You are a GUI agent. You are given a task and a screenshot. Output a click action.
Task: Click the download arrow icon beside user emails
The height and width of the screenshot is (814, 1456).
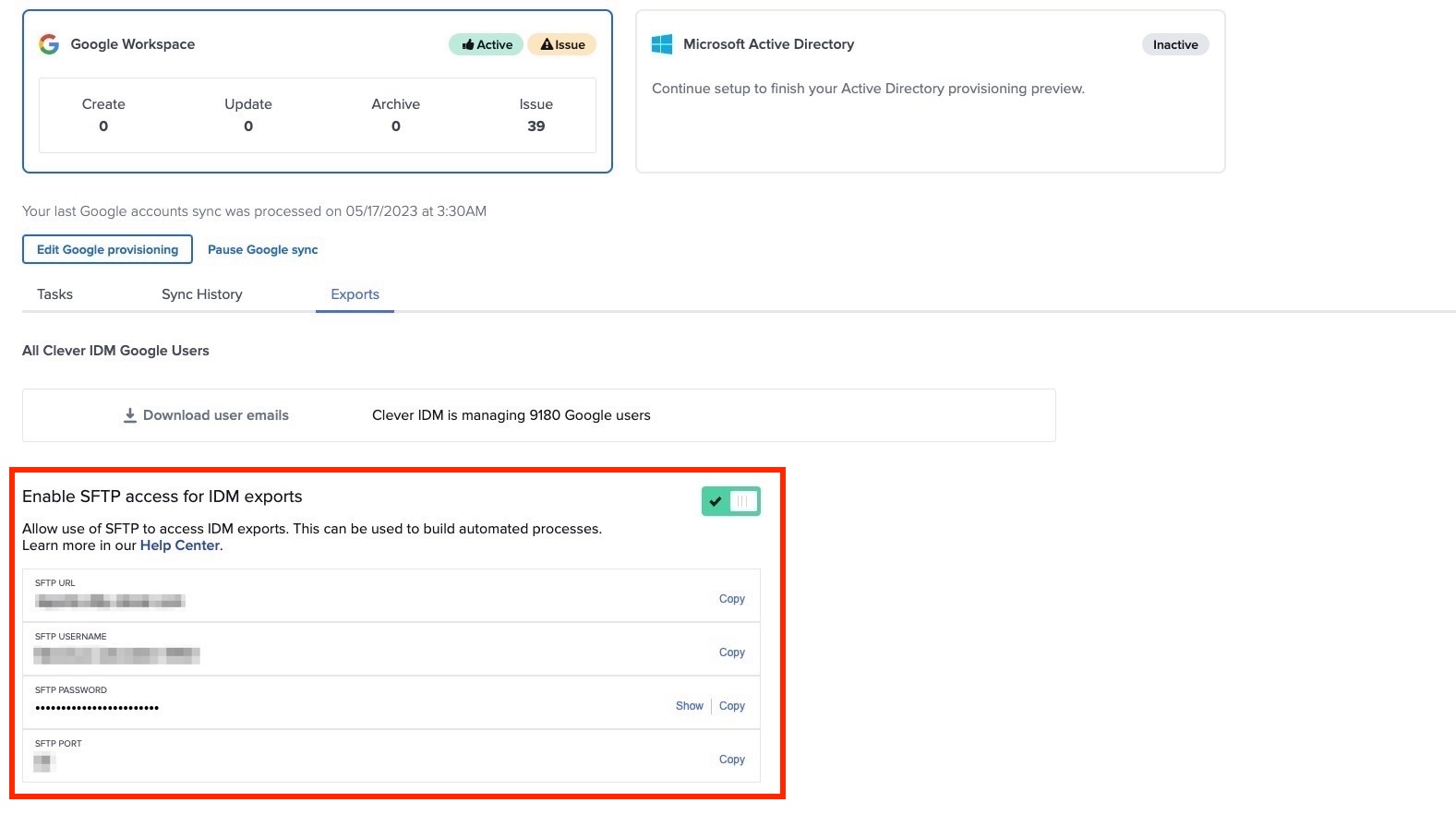coord(130,415)
